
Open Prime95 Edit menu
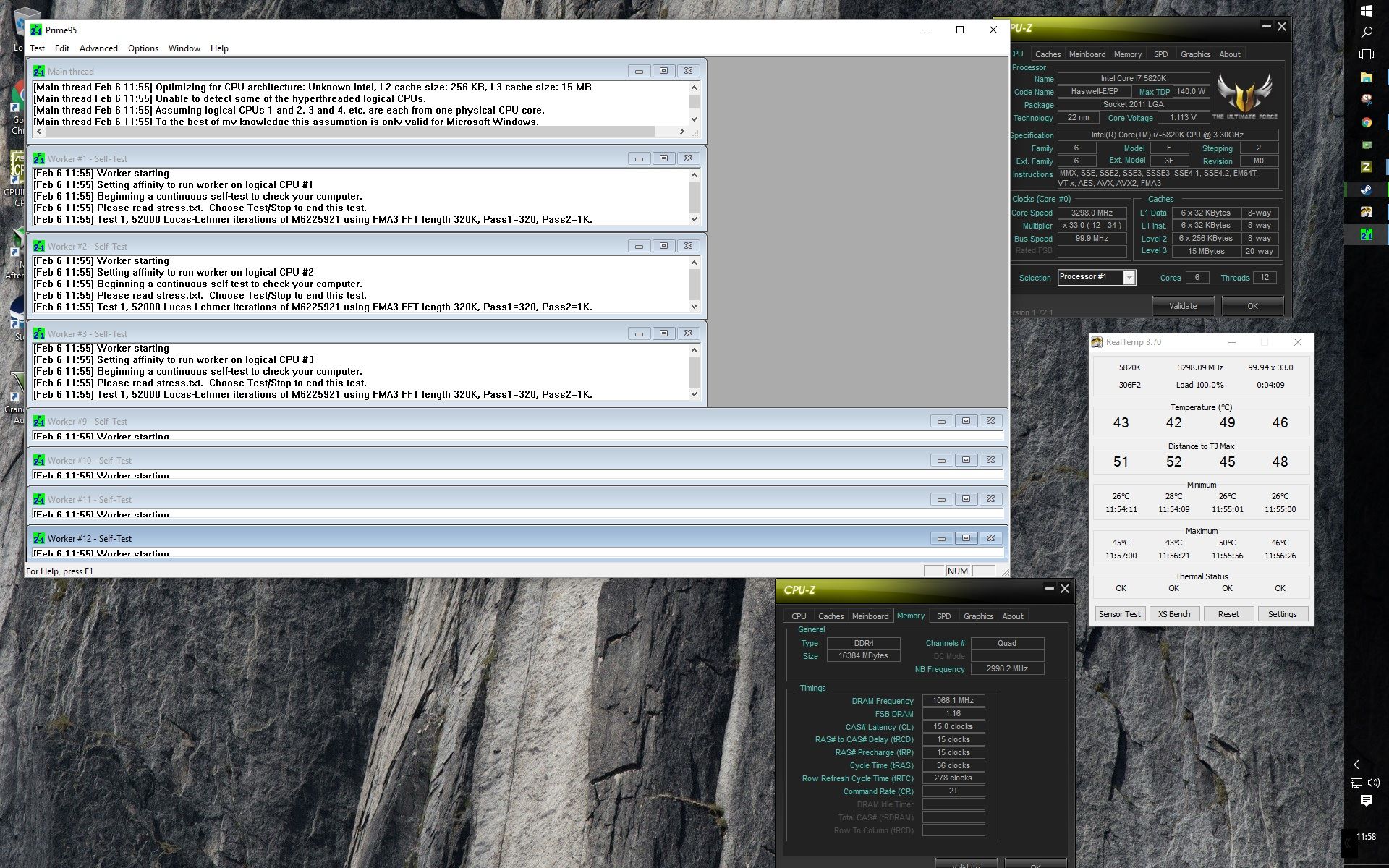pos(62,48)
